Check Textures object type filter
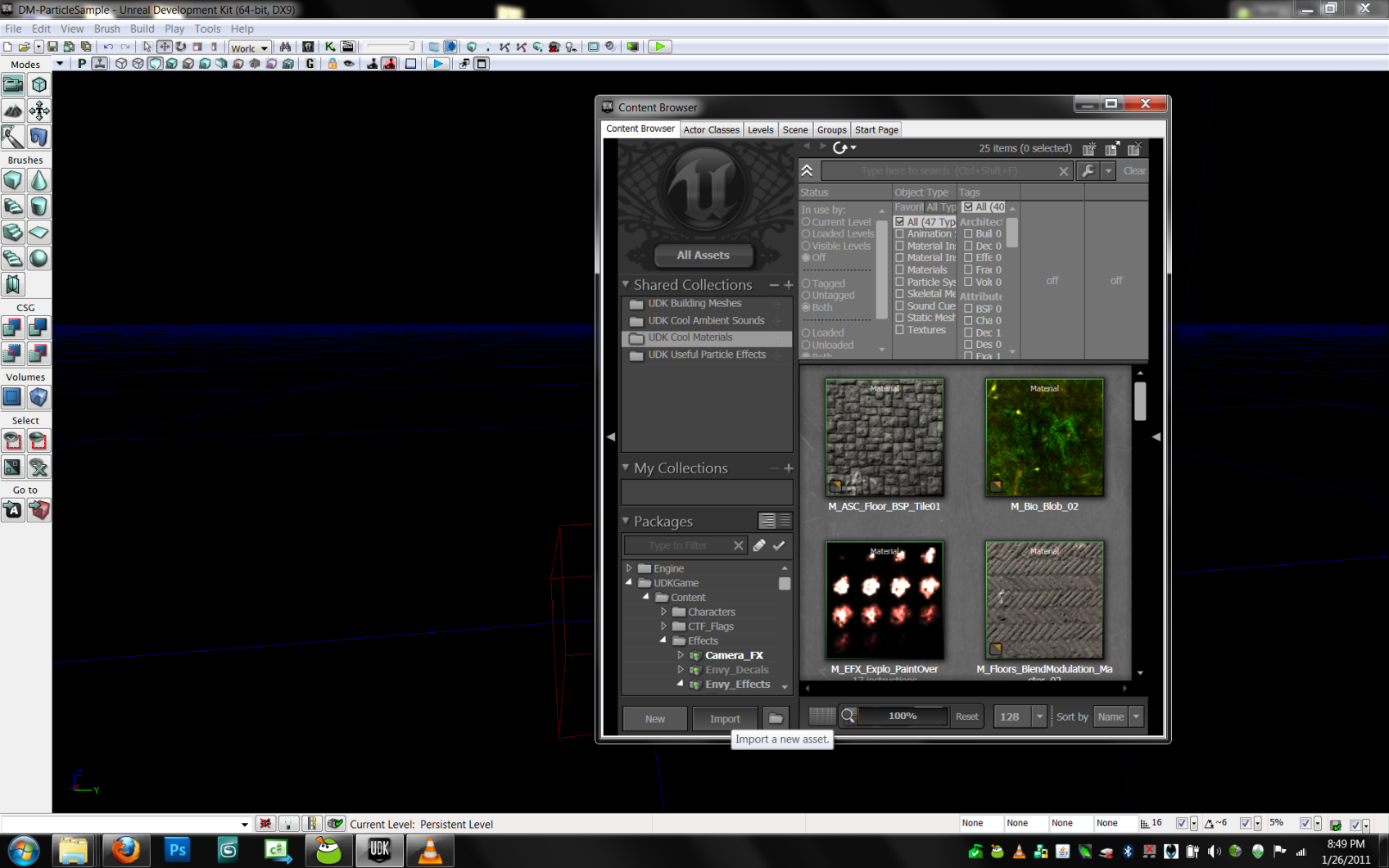Screen dimensions: 1389x868 (x=899, y=330)
